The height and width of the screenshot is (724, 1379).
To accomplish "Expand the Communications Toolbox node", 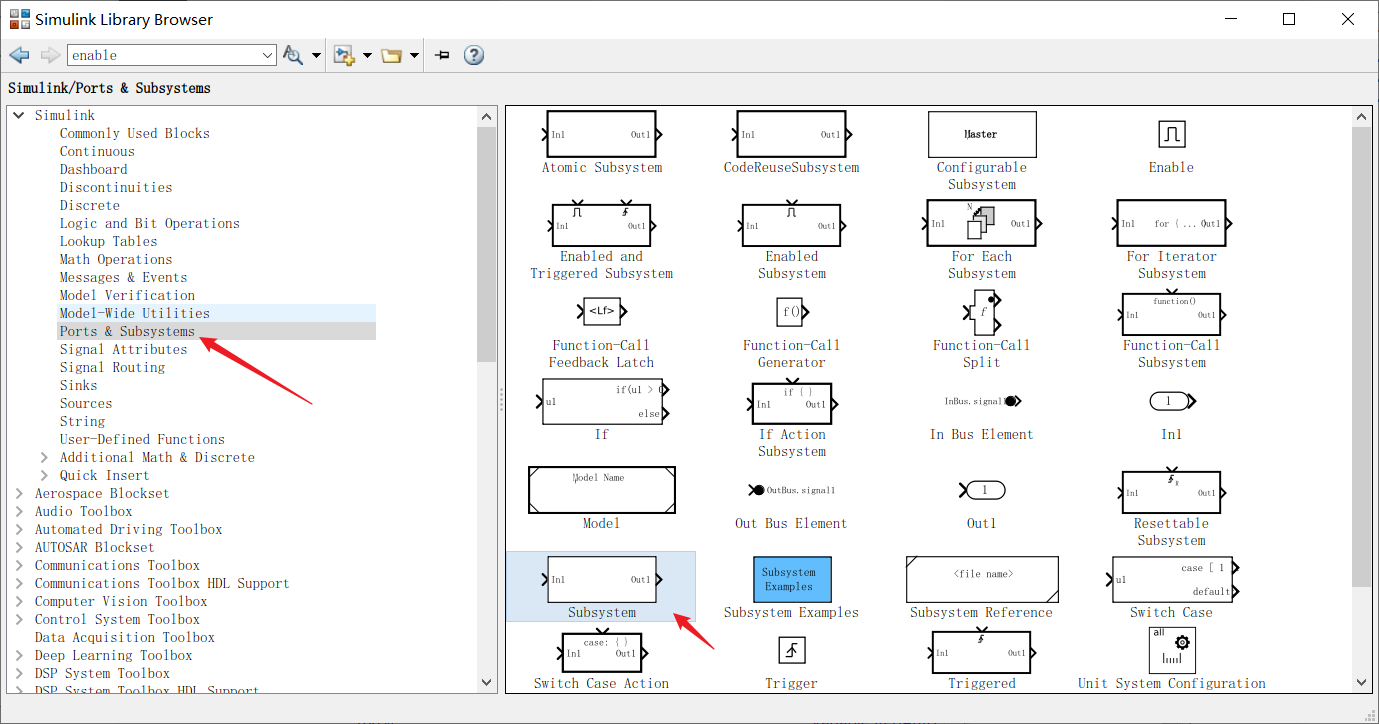I will tap(19, 566).
